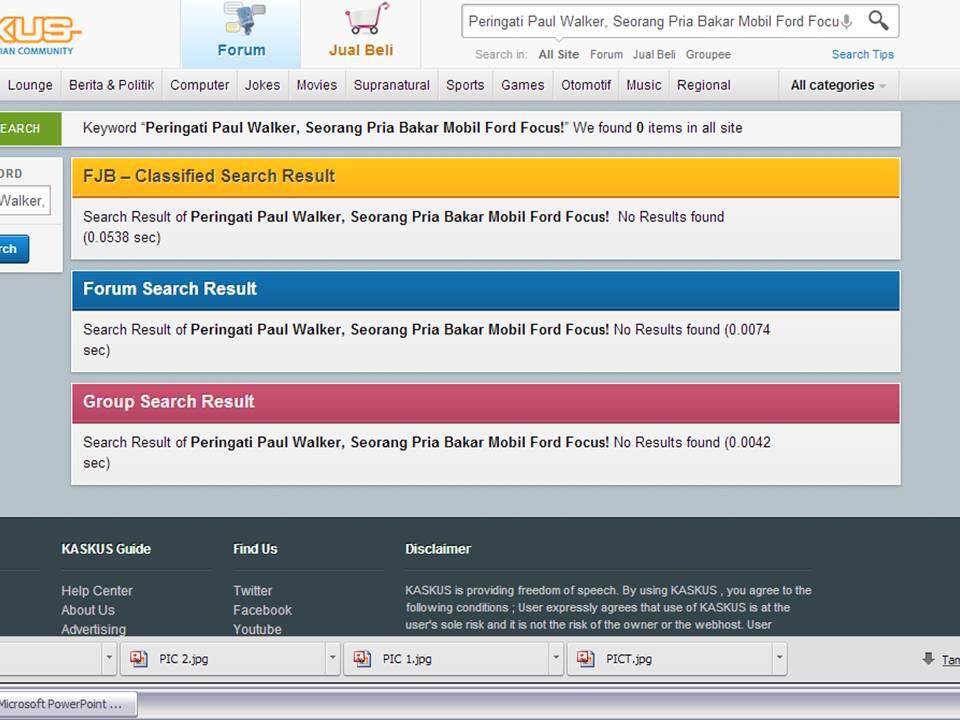This screenshot has width=960, height=720.
Task: Narrow search to Groupee
Action: tap(708, 54)
